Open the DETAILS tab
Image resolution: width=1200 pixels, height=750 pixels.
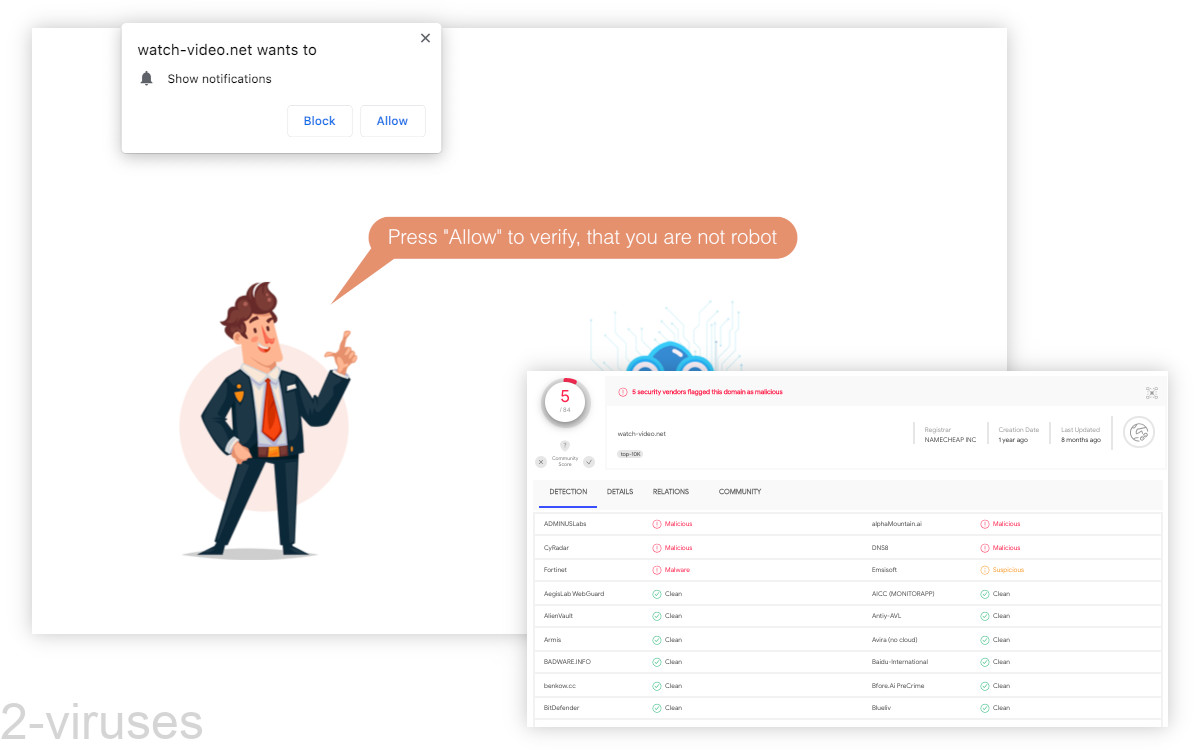(620, 492)
